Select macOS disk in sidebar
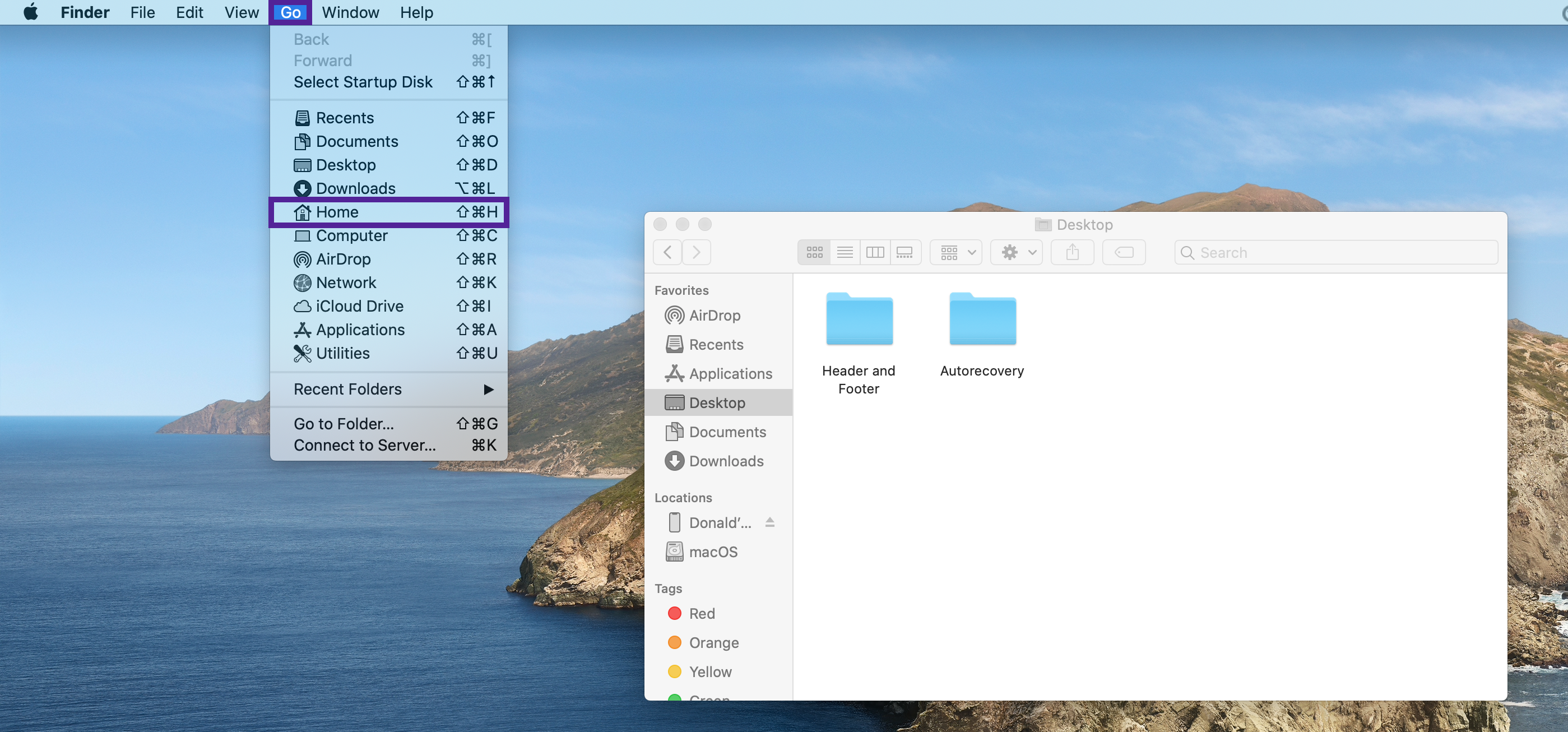1568x732 pixels. pyautogui.click(x=718, y=552)
